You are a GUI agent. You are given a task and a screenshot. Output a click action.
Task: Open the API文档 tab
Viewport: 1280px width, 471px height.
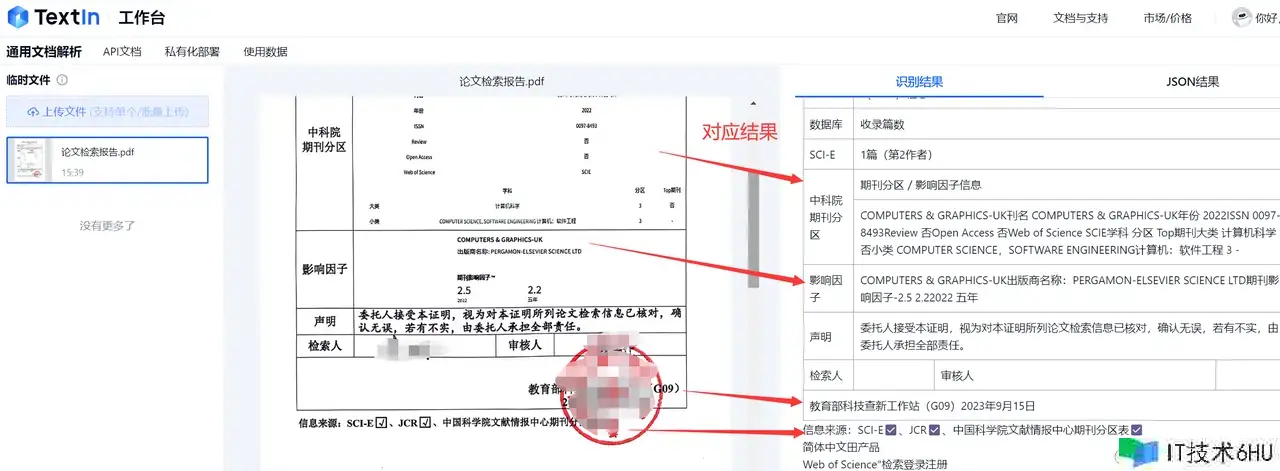(x=122, y=52)
